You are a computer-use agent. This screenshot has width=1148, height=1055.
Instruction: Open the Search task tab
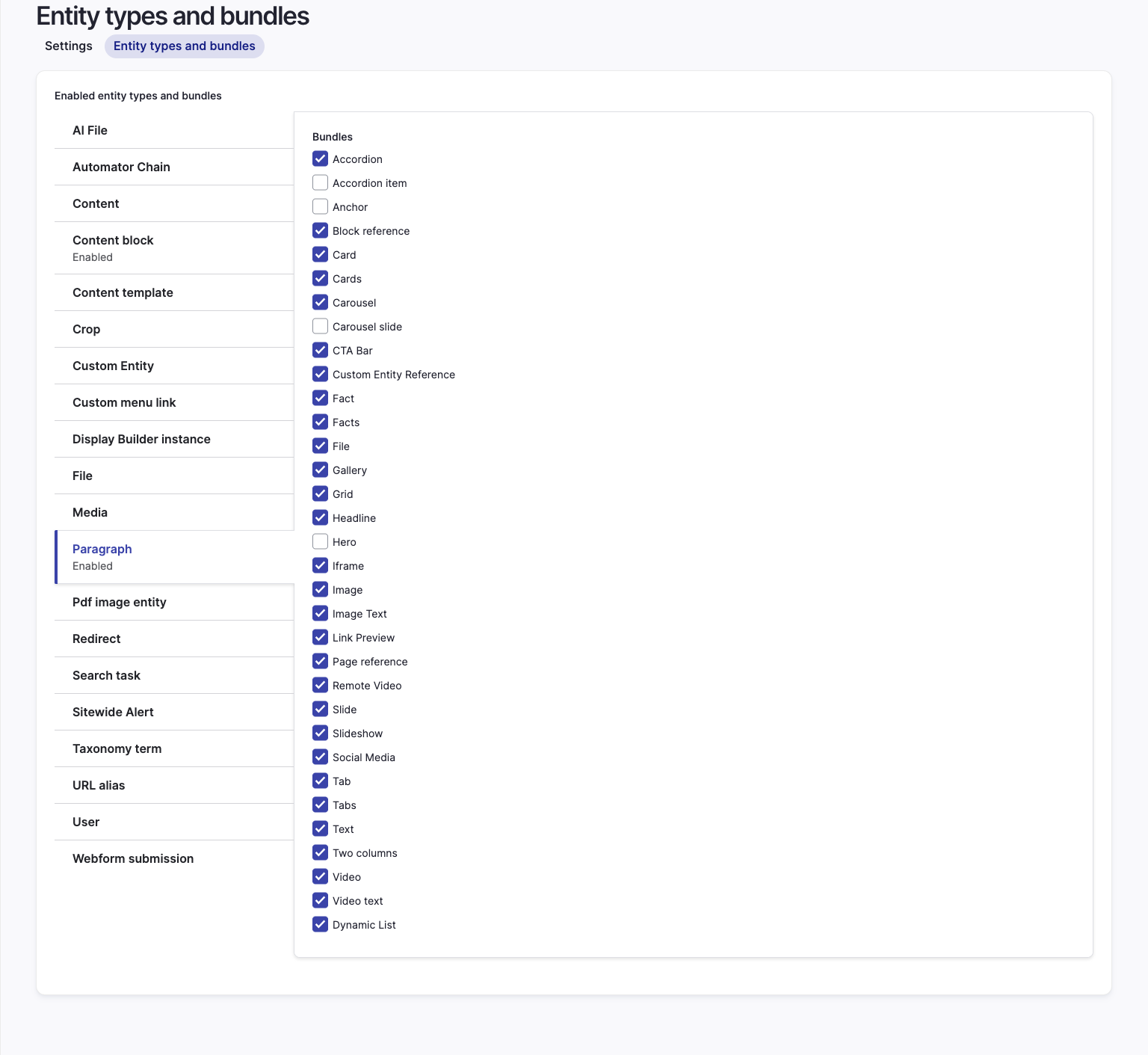(x=174, y=675)
